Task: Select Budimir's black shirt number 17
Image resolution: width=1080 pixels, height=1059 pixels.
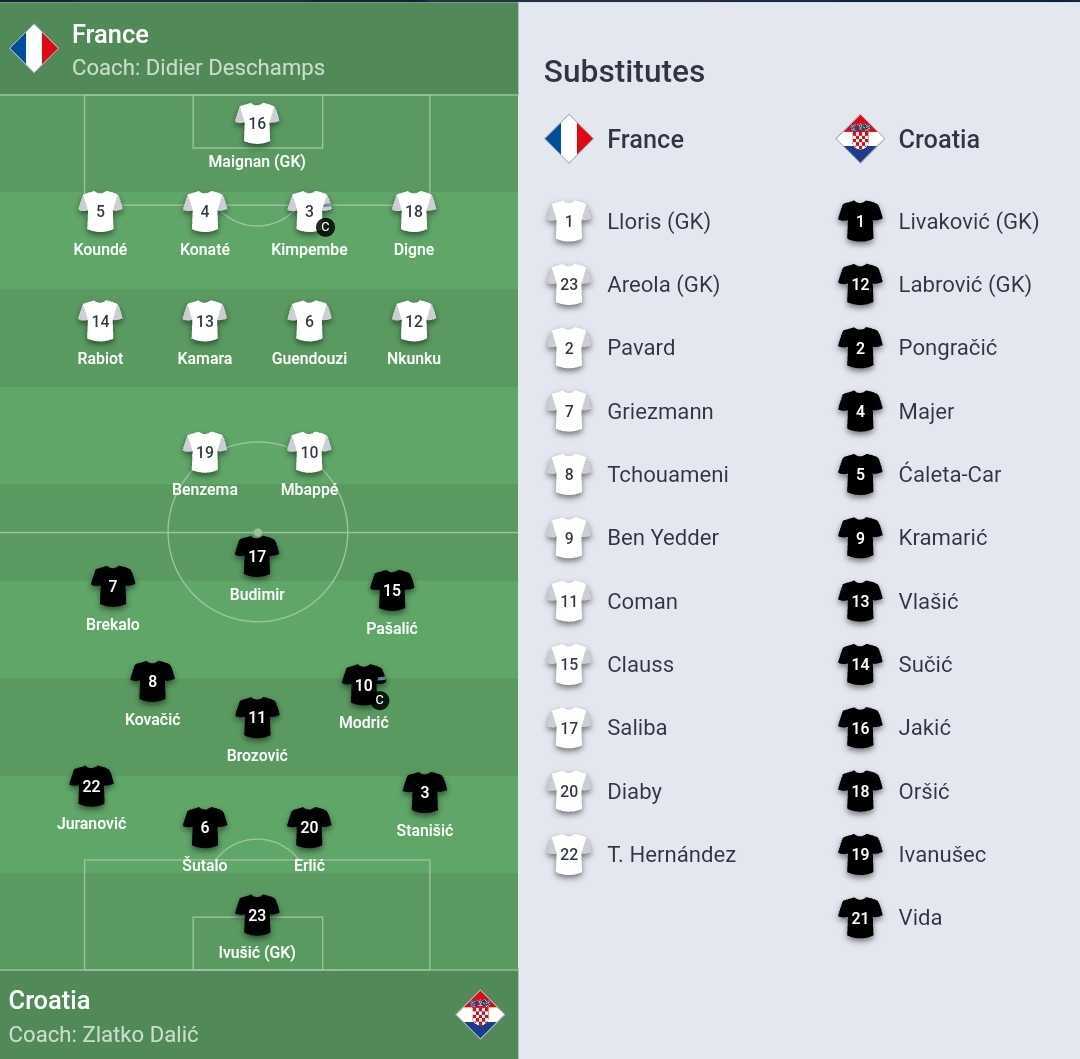Action: [x=257, y=556]
